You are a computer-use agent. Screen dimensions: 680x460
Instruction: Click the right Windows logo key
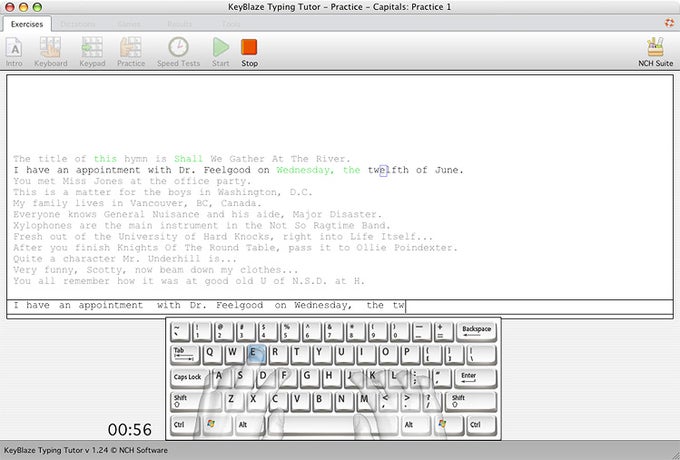[x=448, y=425]
